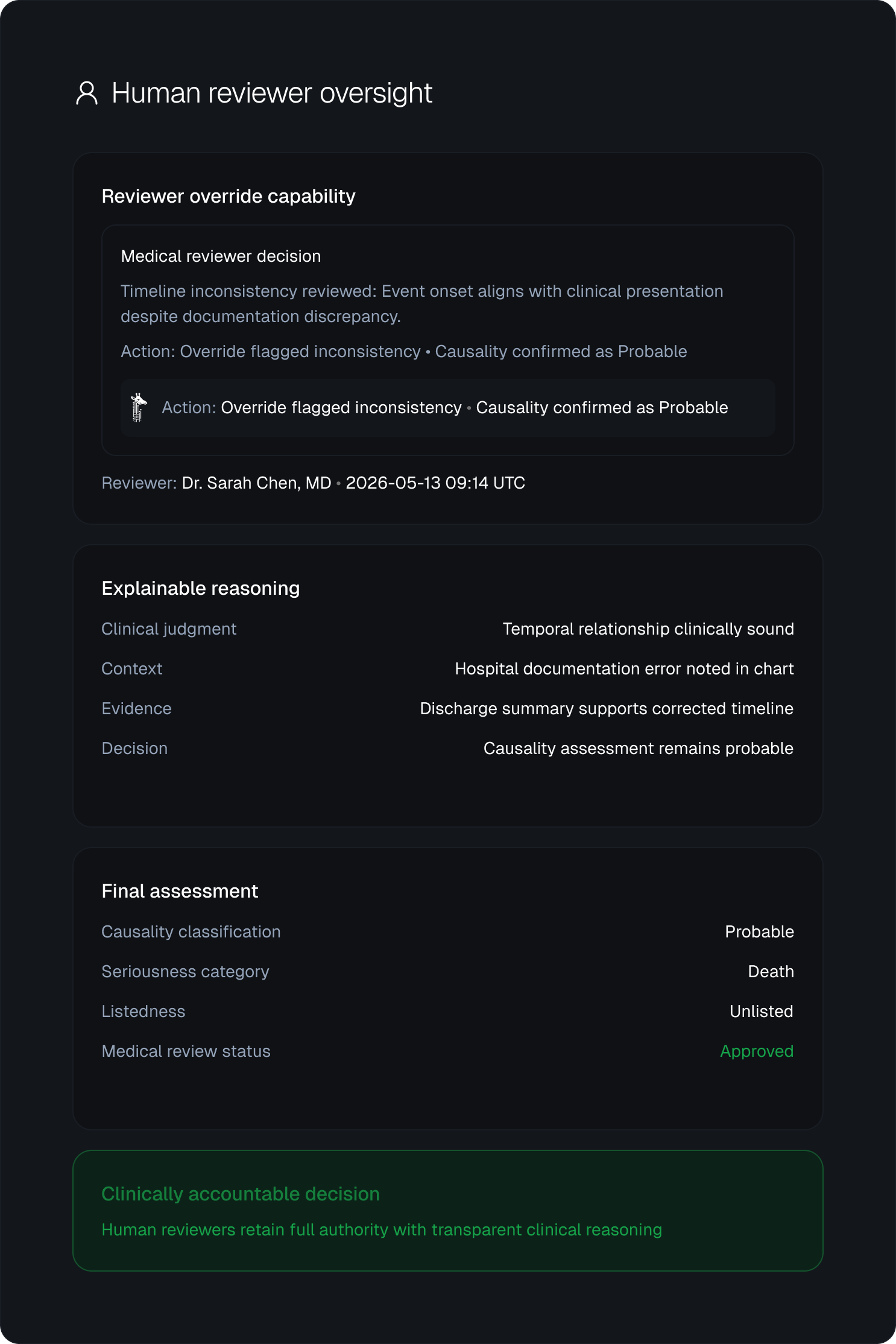Select the Unlisted listedness value
The width and height of the screenshot is (896, 1344).
[x=762, y=1012]
